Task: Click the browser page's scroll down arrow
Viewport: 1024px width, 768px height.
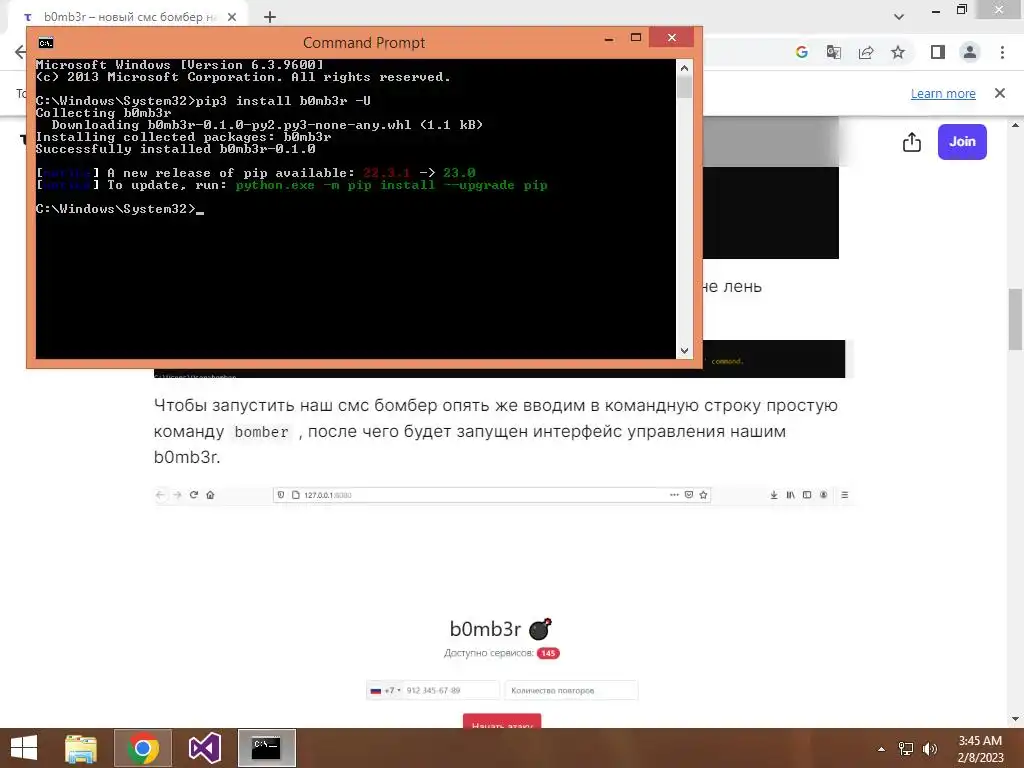Action: (x=1016, y=719)
